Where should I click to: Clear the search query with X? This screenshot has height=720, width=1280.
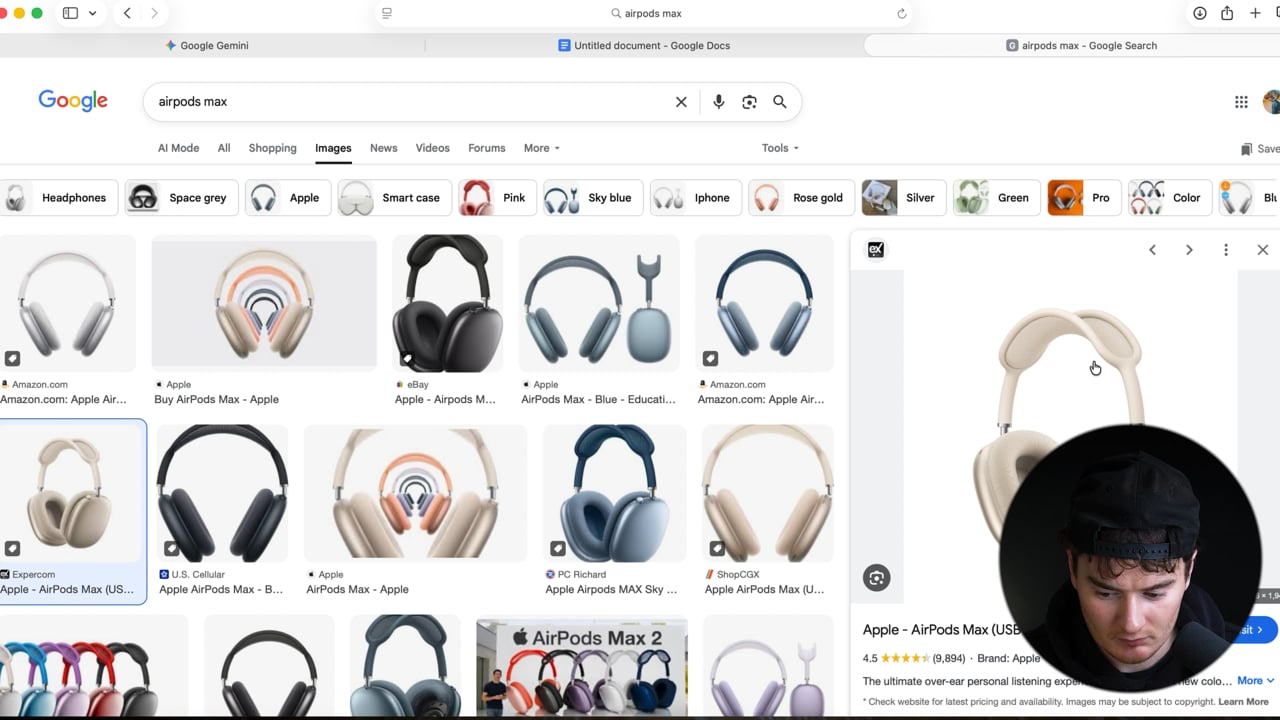tap(681, 102)
